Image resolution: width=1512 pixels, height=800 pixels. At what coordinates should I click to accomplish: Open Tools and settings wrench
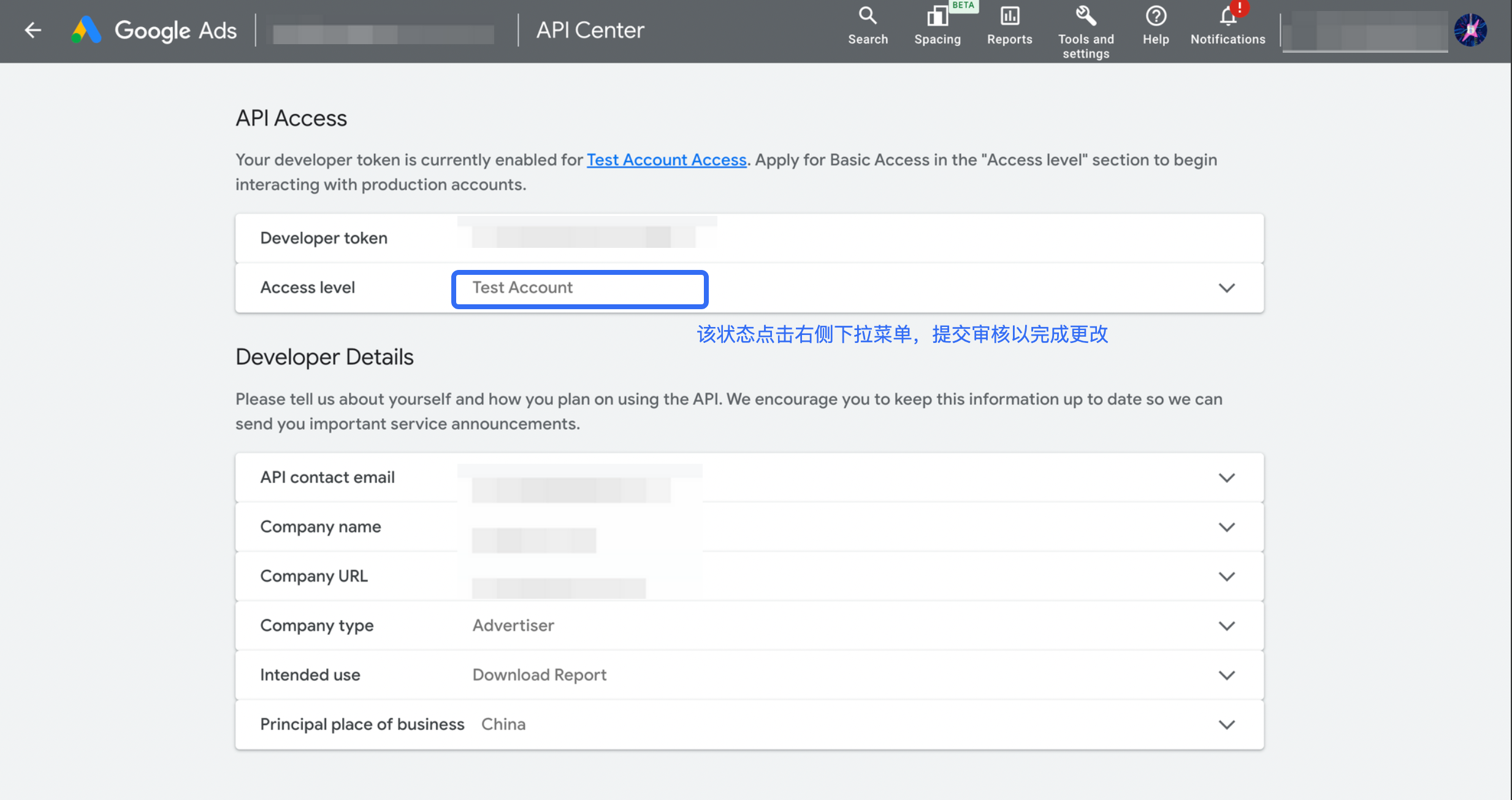click(x=1086, y=32)
